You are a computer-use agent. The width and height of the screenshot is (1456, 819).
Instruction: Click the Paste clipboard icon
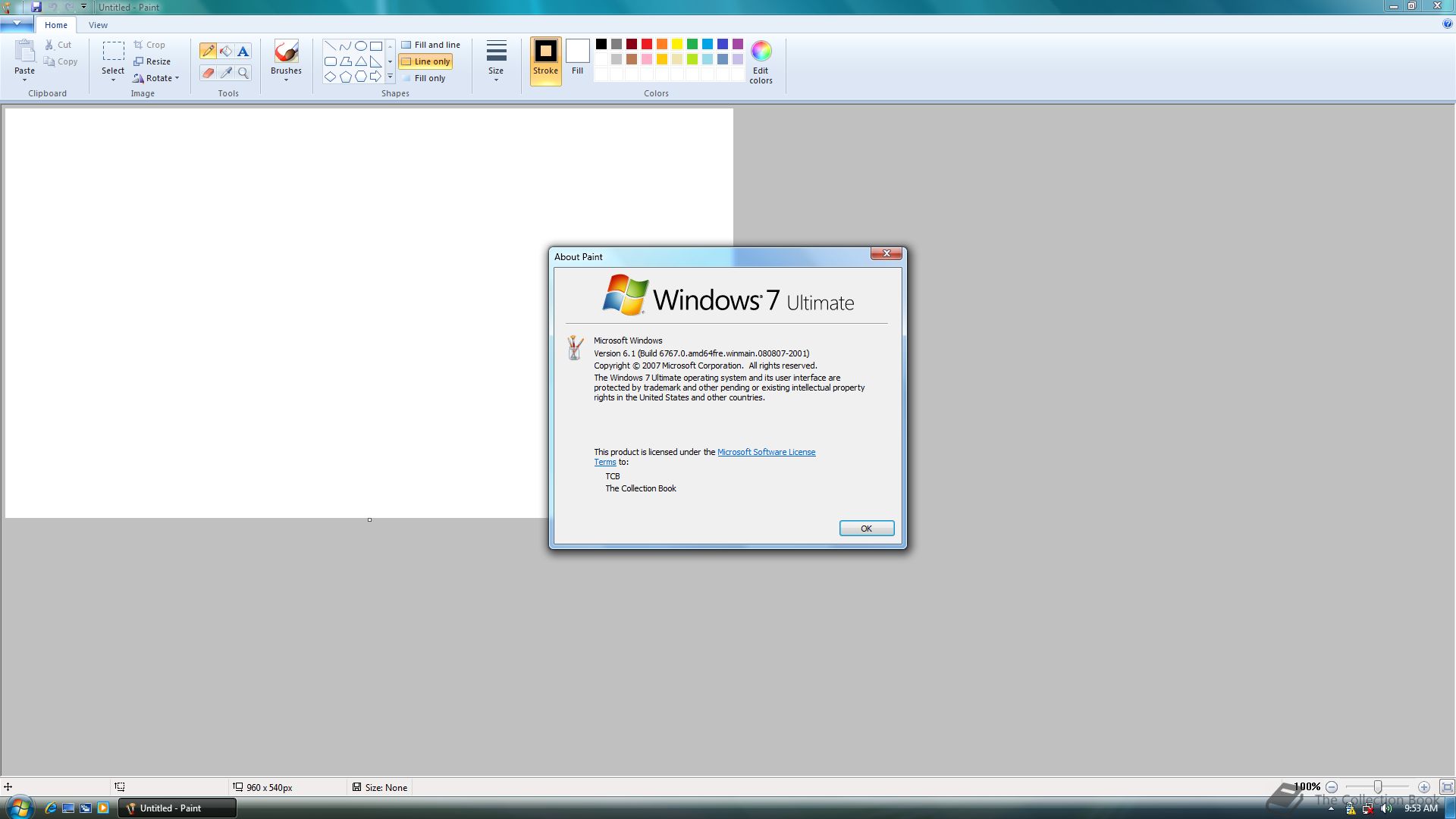coord(24,51)
